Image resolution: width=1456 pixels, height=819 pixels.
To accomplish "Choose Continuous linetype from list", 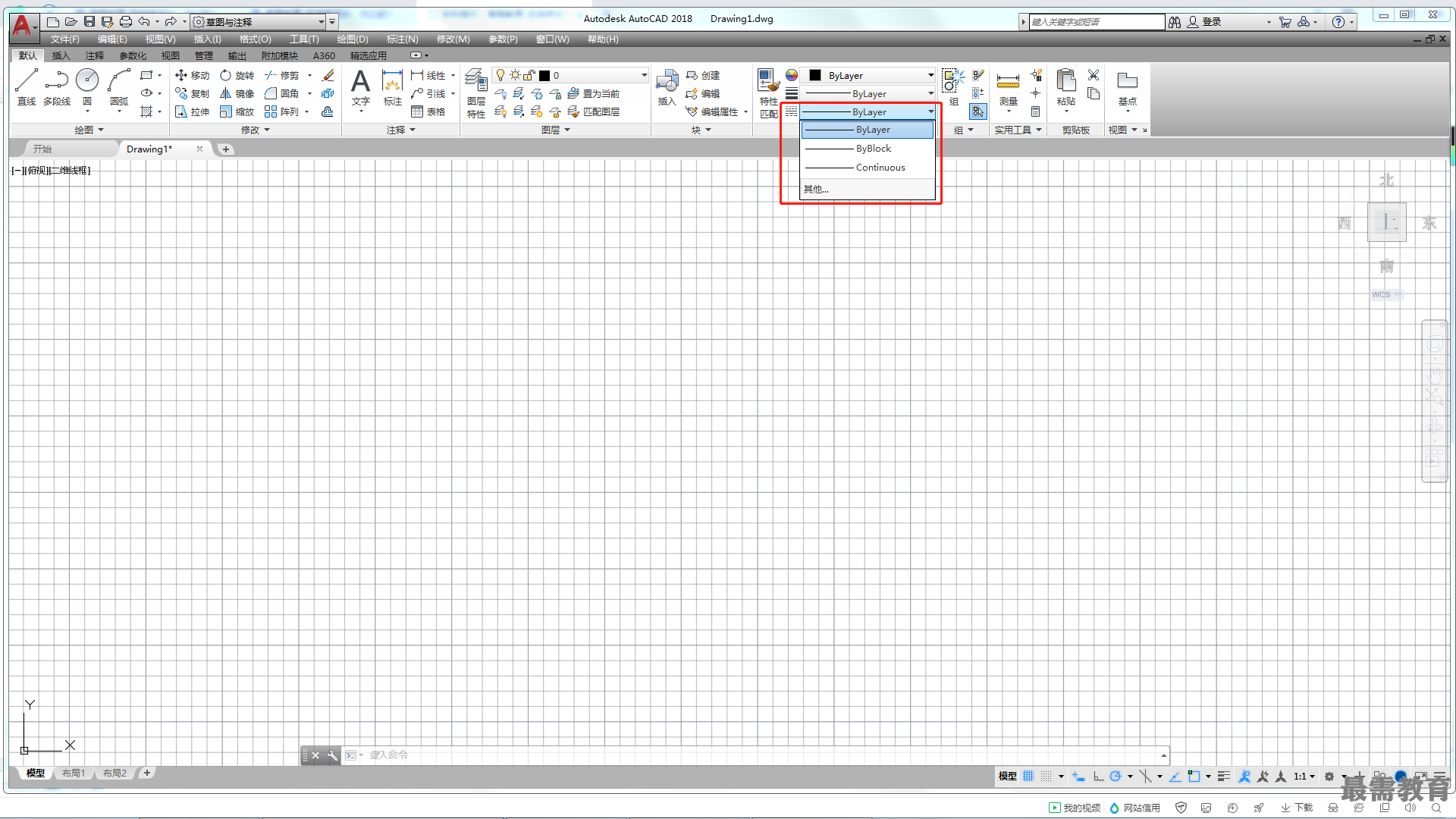I will 868,168.
